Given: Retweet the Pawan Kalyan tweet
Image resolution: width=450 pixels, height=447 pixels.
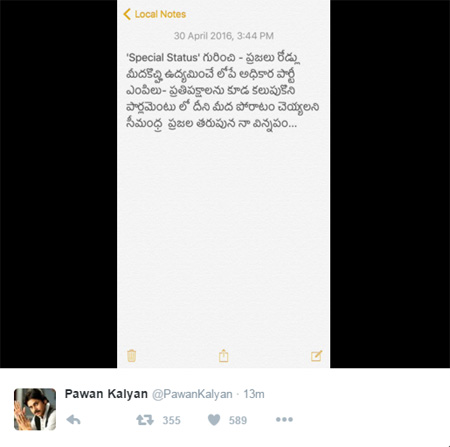Looking at the screenshot, I should tap(145, 420).
